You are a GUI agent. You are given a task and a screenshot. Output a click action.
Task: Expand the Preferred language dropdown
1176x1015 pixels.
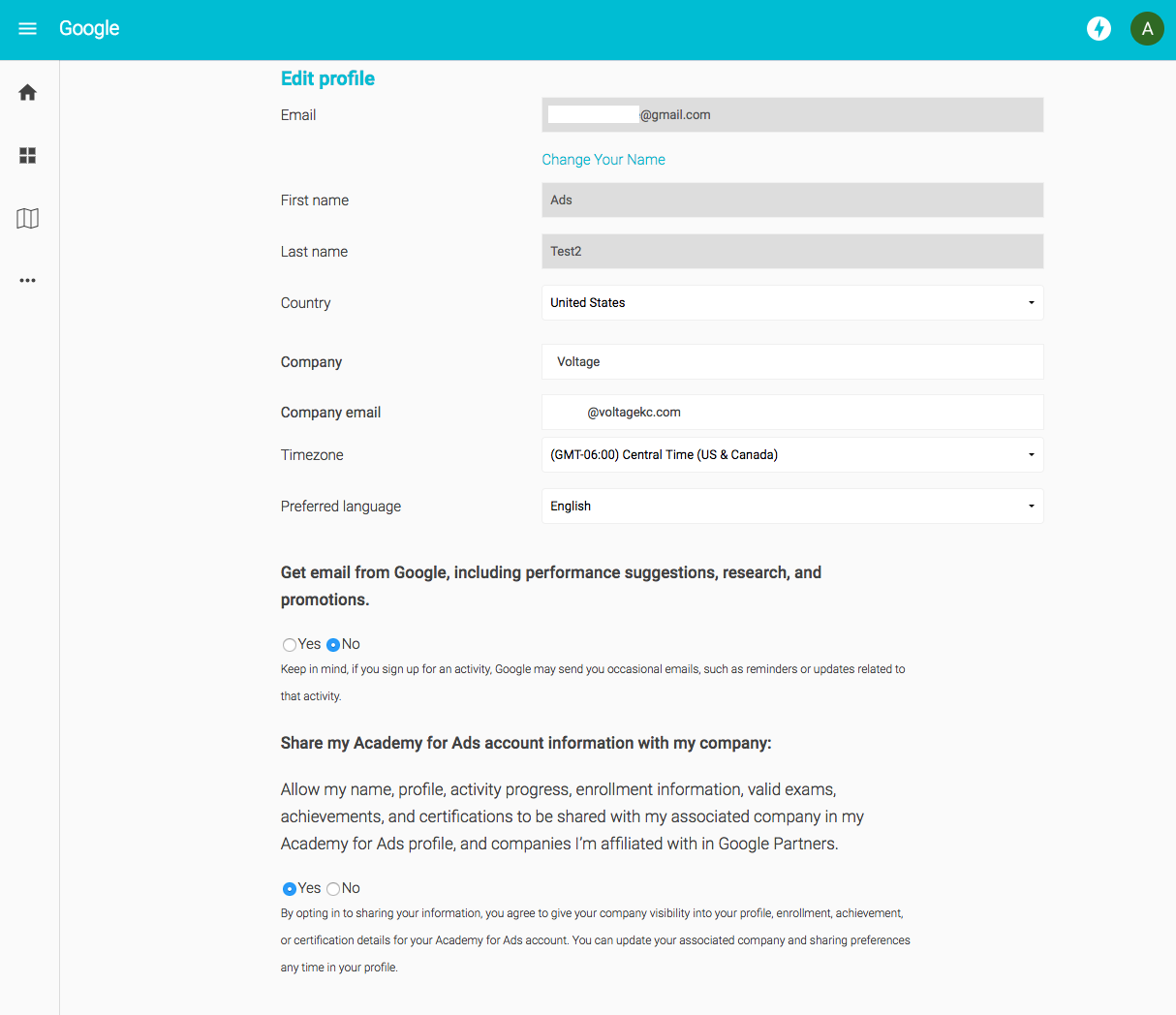click(791, 507)
